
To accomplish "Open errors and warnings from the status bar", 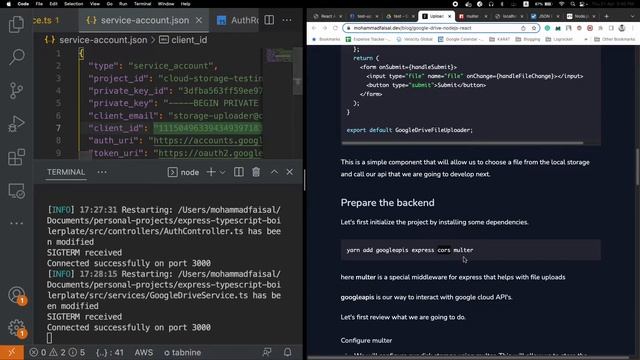I will 57,352.
